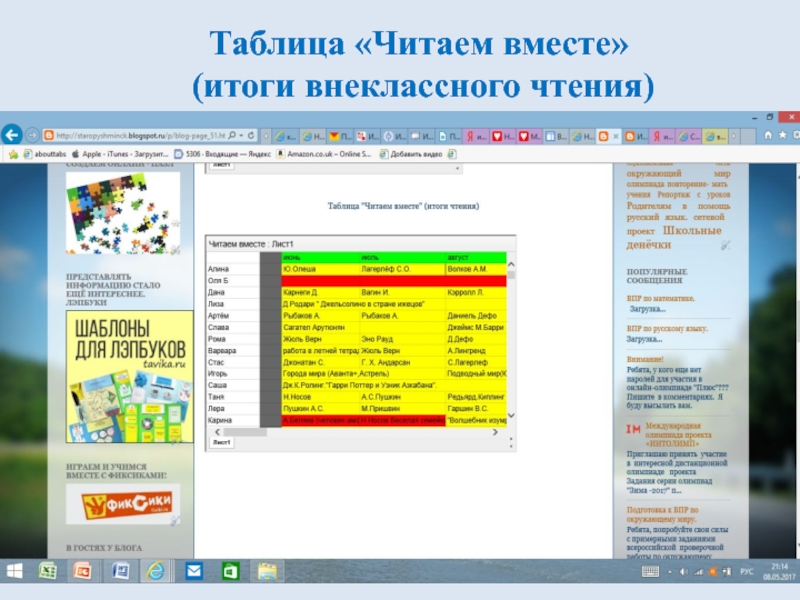Click the июнь column header cell
Screen dimensions: 800x600
point(320,258)
